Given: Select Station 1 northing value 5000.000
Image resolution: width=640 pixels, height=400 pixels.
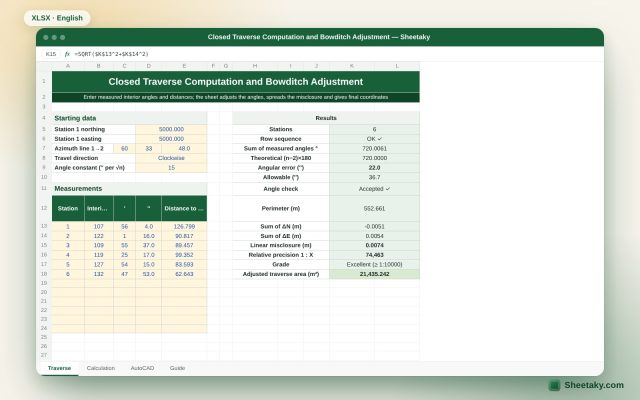Looking at the screenshot, I should 171,129.
